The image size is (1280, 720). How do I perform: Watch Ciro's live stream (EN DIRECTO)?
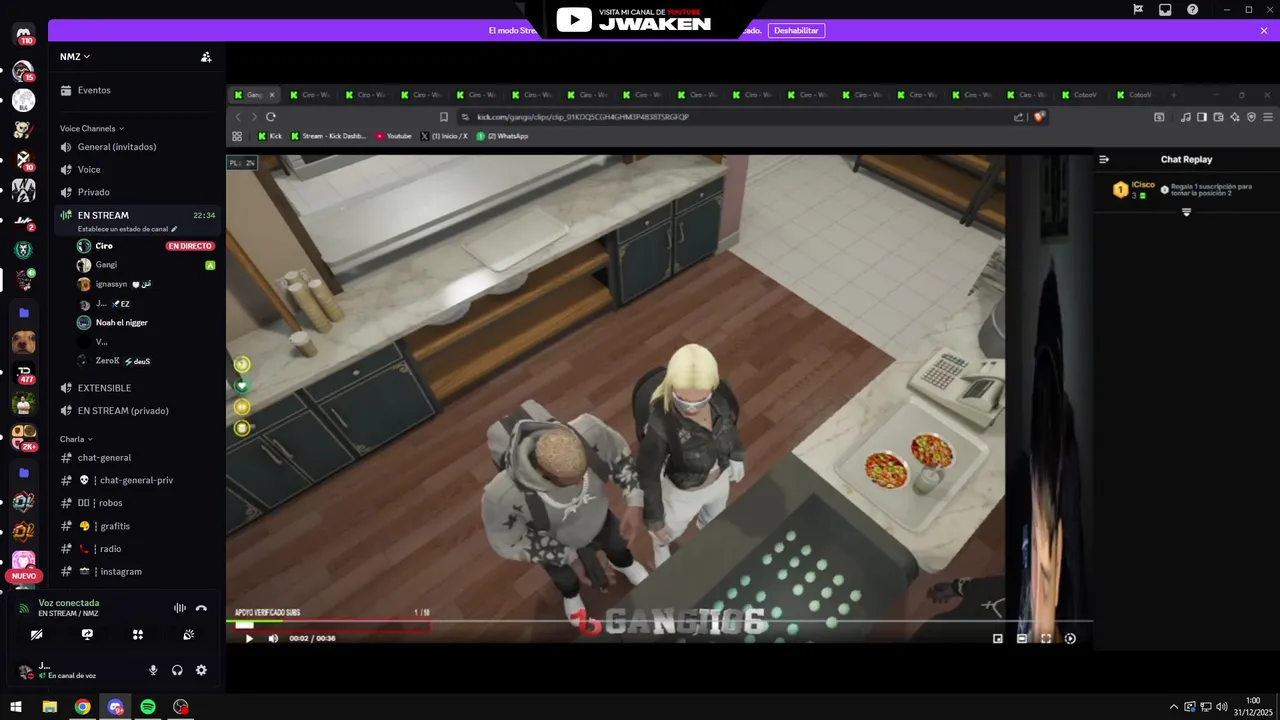pyautogui.click(x=190, y=246)
